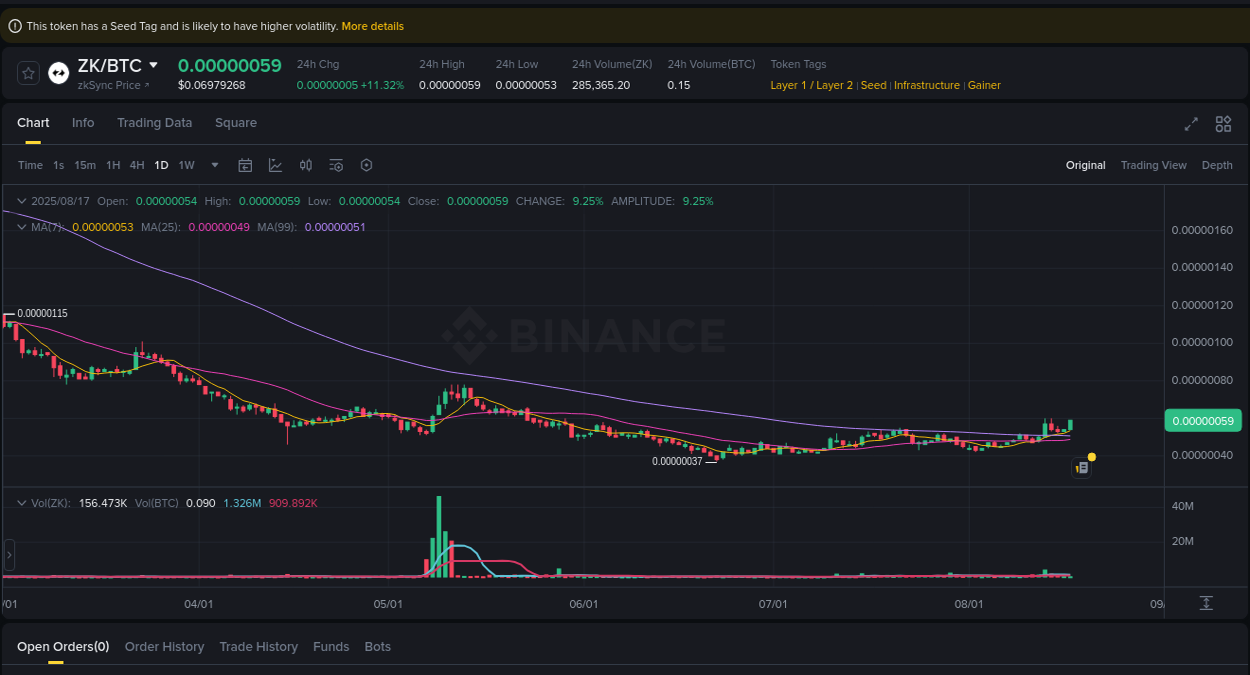
Task: Switch to the Trading Data tab
Action: 154,122
